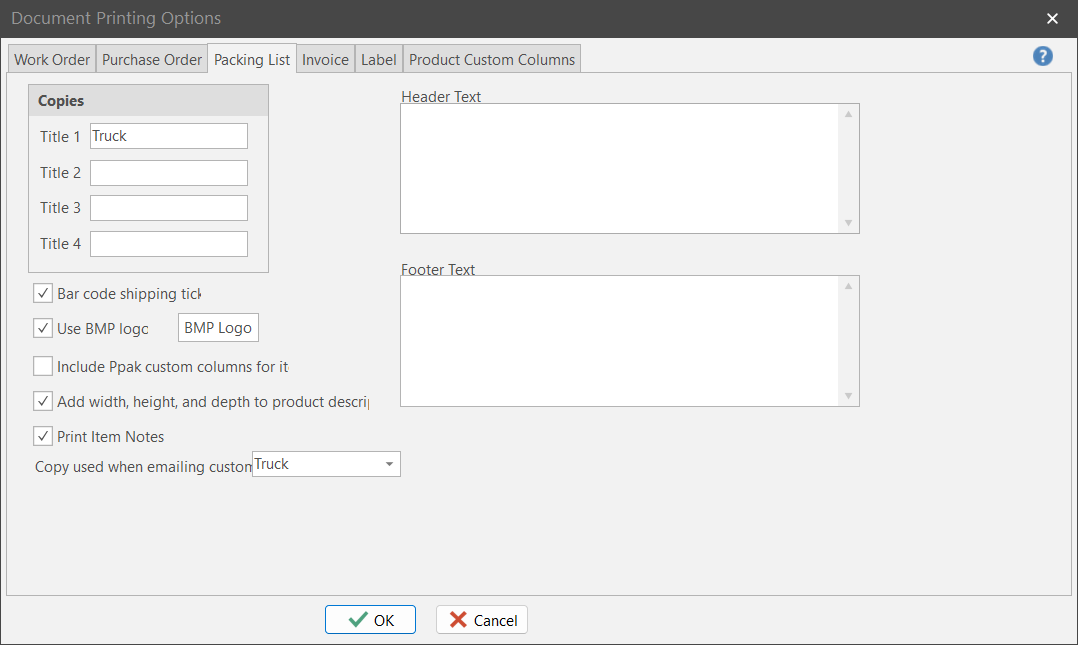Click the Title 1 field containing Truck
The image size is (1078, 645).
click(x=168, y=136)
